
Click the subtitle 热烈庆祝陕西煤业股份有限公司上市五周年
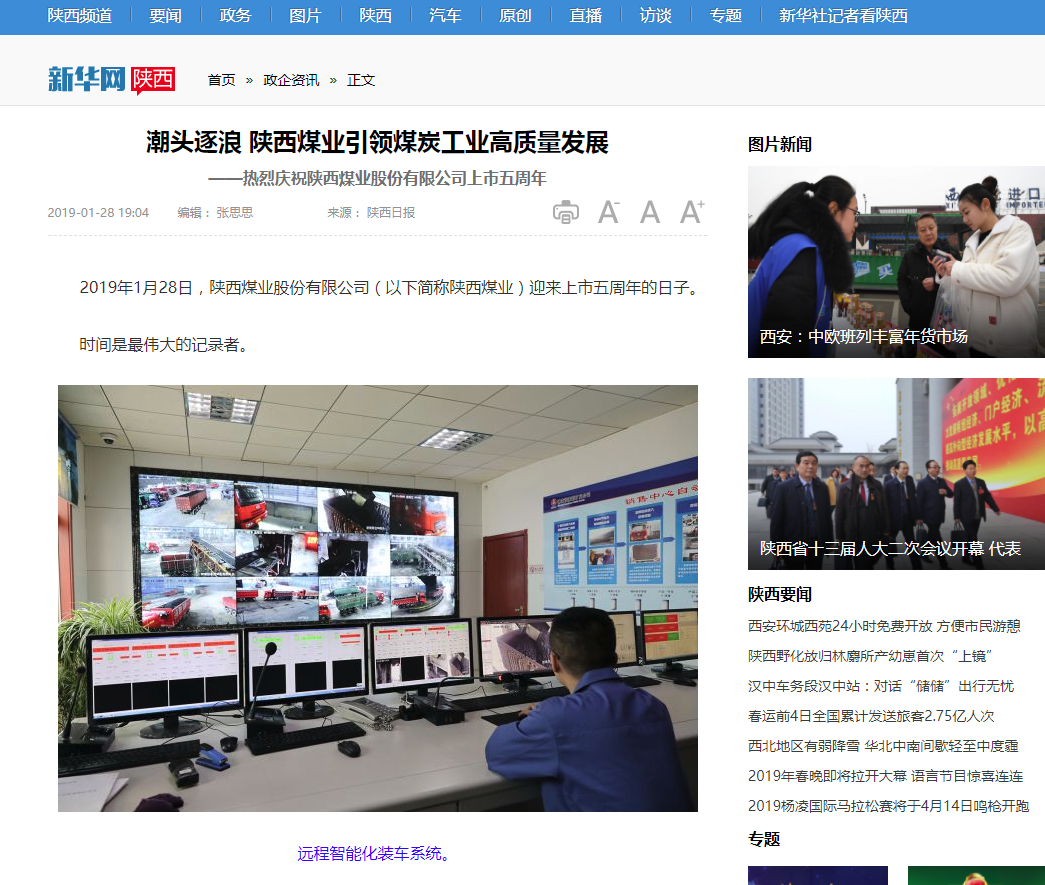(377, 178)
